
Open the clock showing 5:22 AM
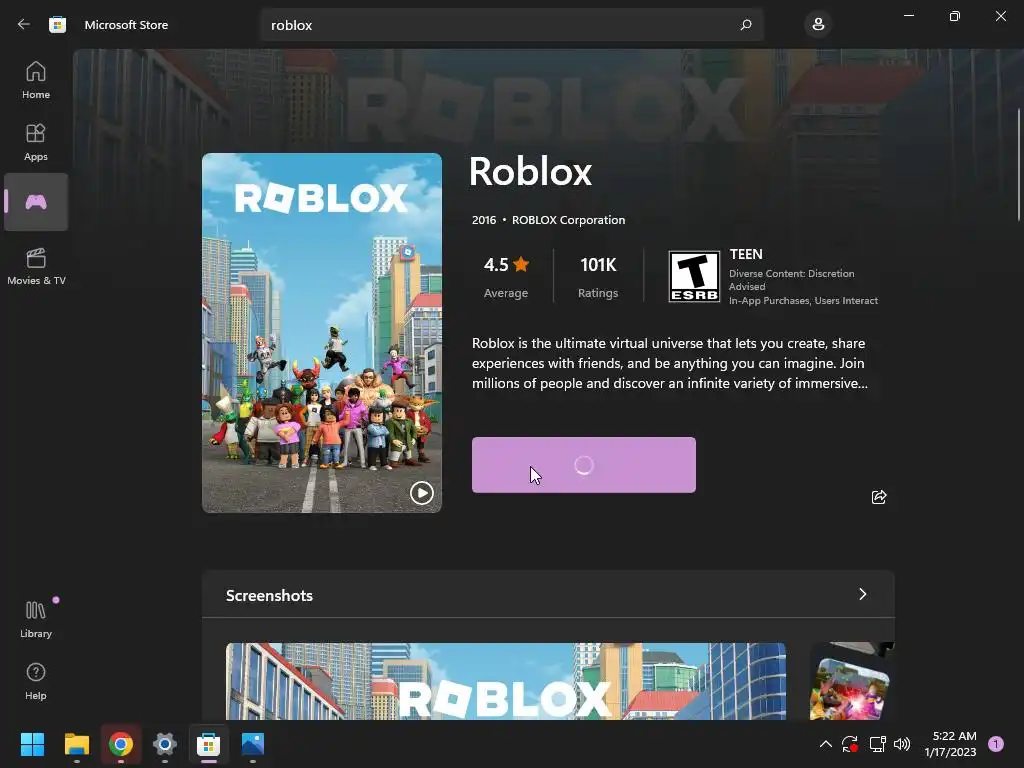(x=950, y=744)
